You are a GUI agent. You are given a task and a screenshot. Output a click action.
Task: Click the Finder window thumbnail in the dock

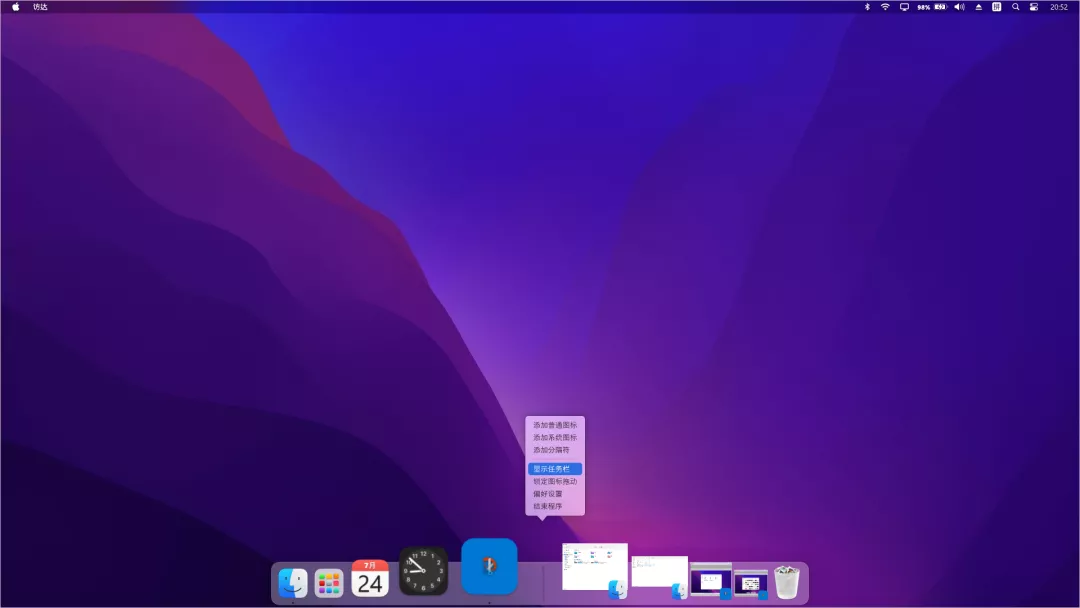pyautogui.click(x=593, y=567)
